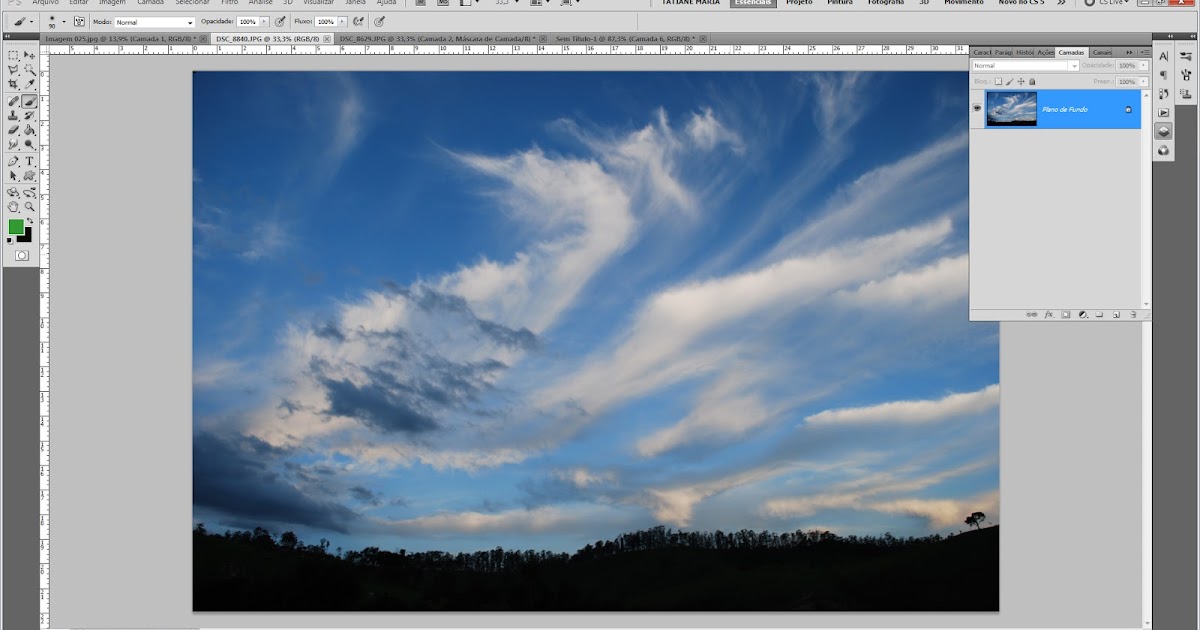This screenshot has height=630, width=1200.
Task: Select the Crop tool
Action: (x=14, y=85)
